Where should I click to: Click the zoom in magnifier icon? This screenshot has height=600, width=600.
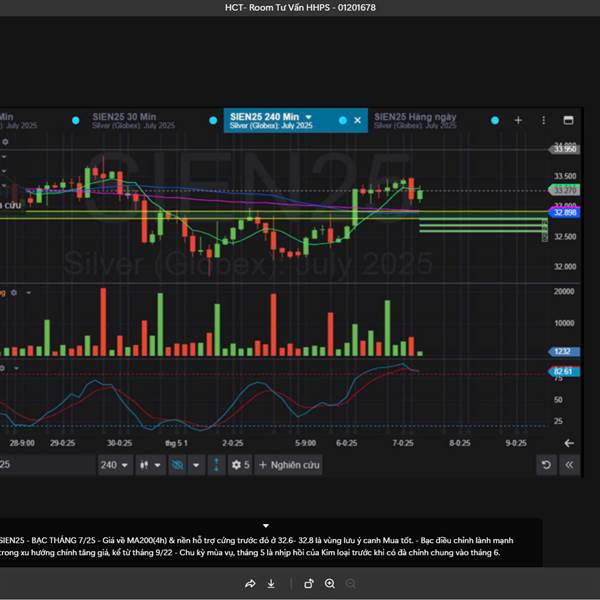pos(330,584)
